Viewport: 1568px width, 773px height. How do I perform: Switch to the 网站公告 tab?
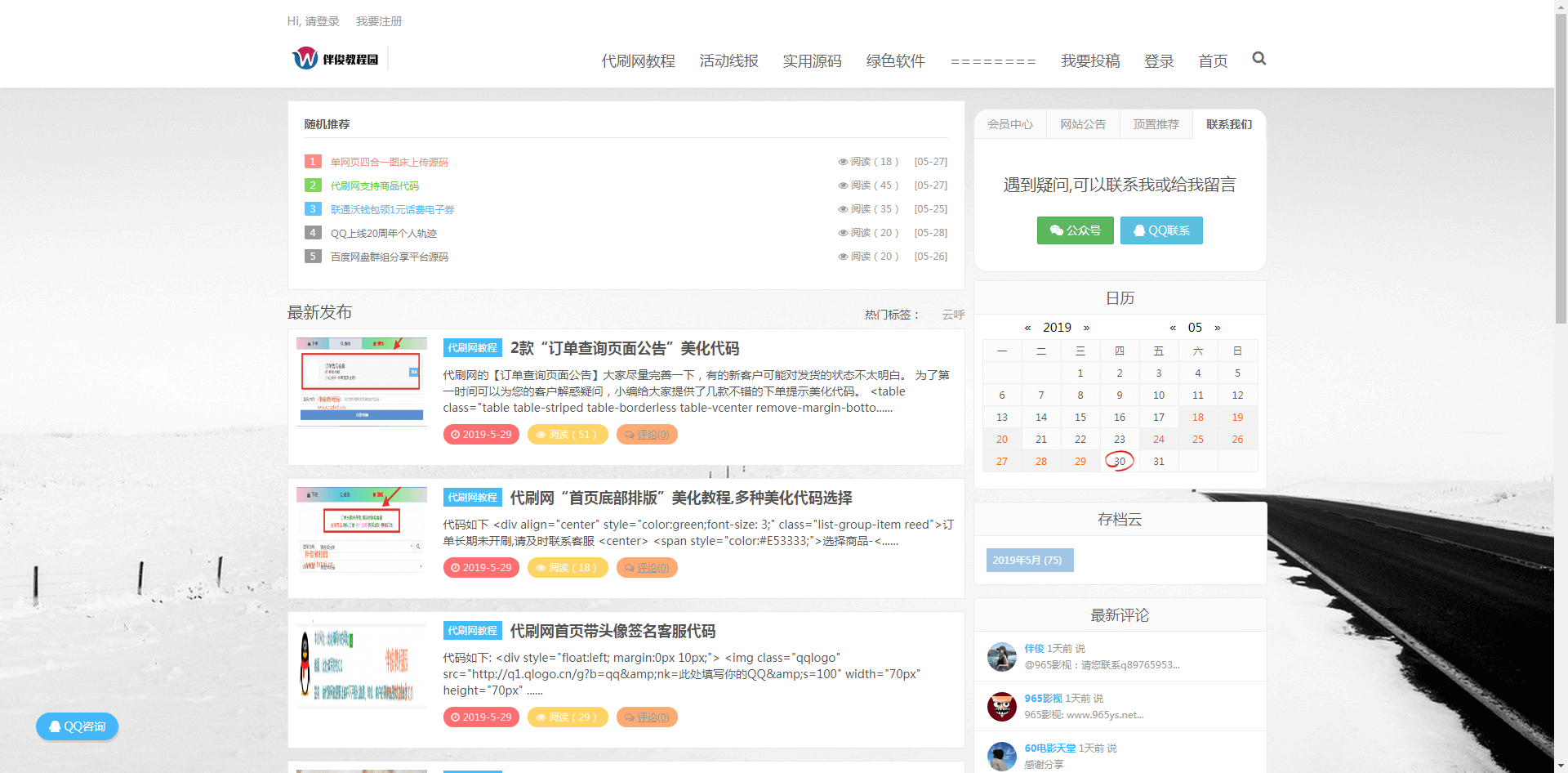pos(1083,123)
